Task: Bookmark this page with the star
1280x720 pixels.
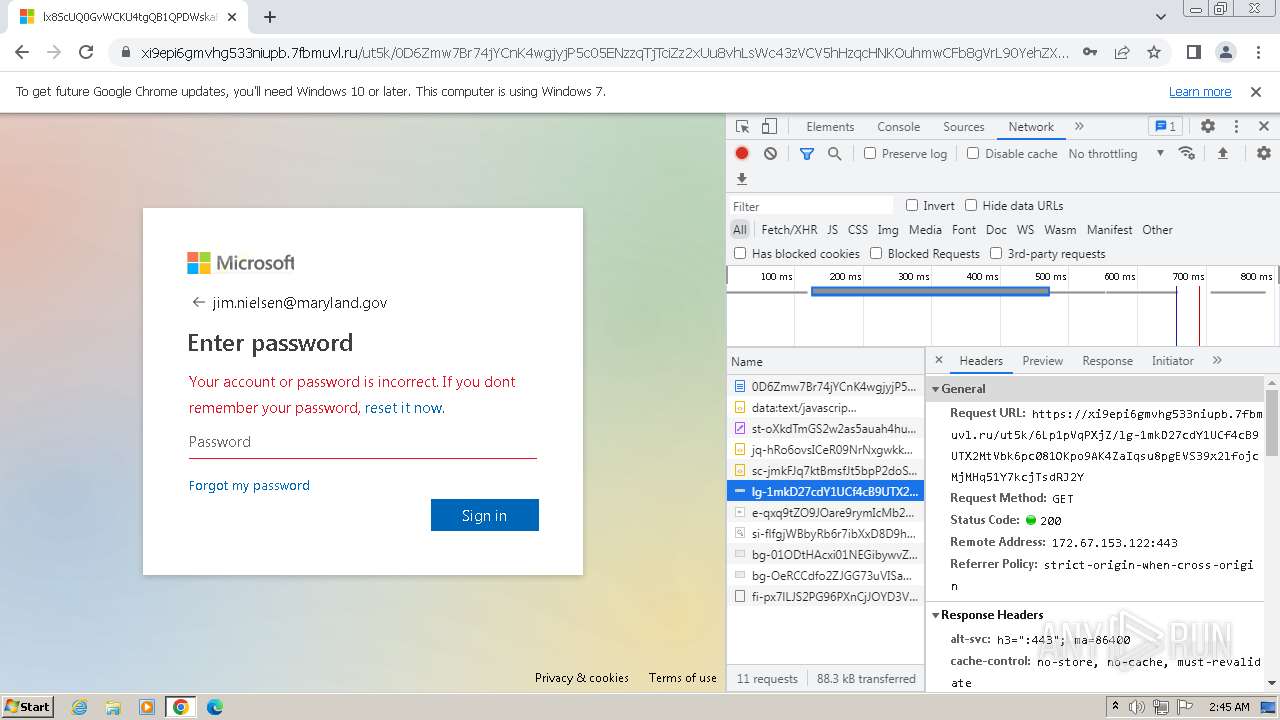Action: pyautogui.click(x=1154, y=52)
